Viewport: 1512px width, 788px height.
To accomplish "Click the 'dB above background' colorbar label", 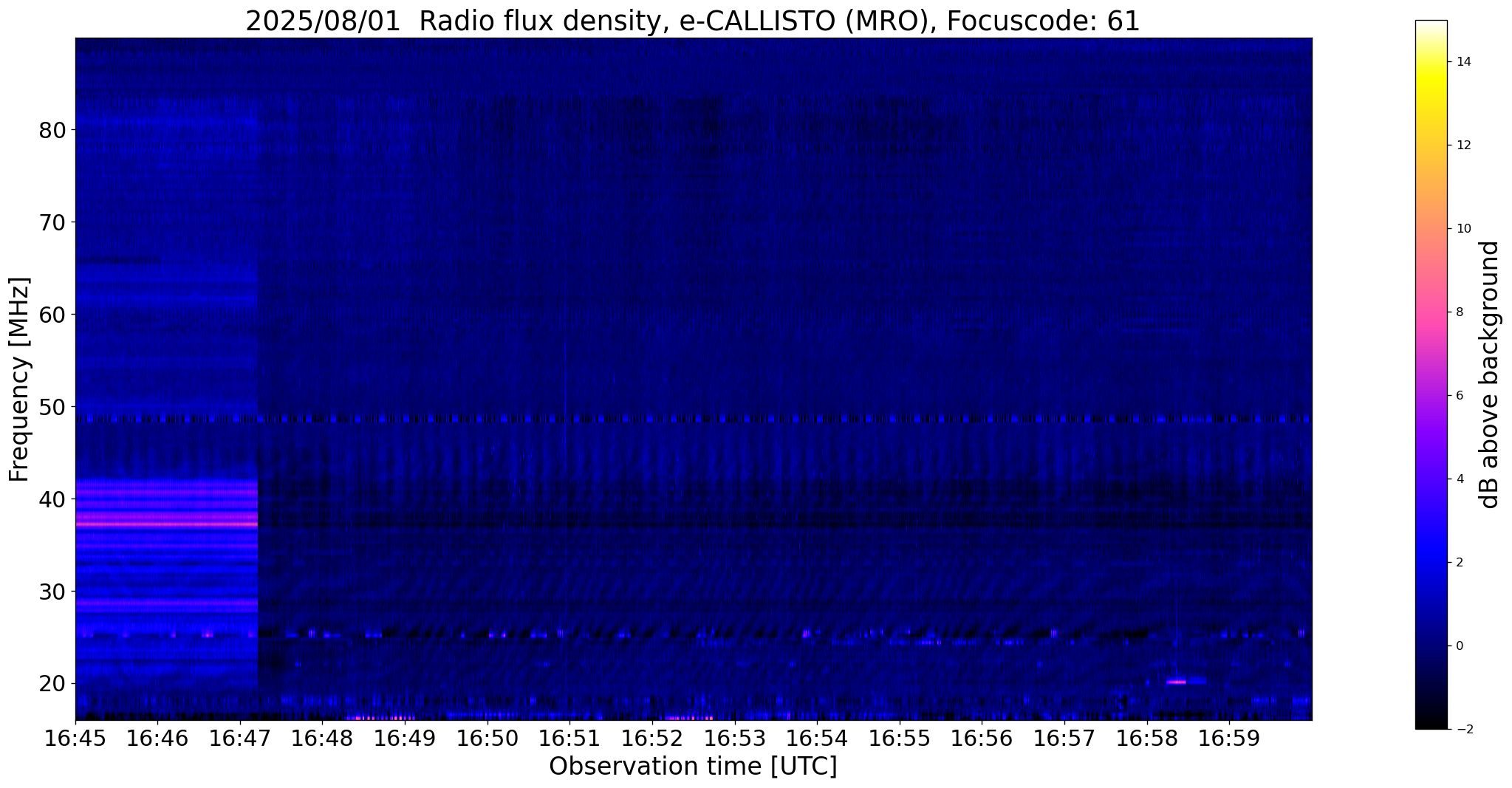I will (x=1490, y=374).
